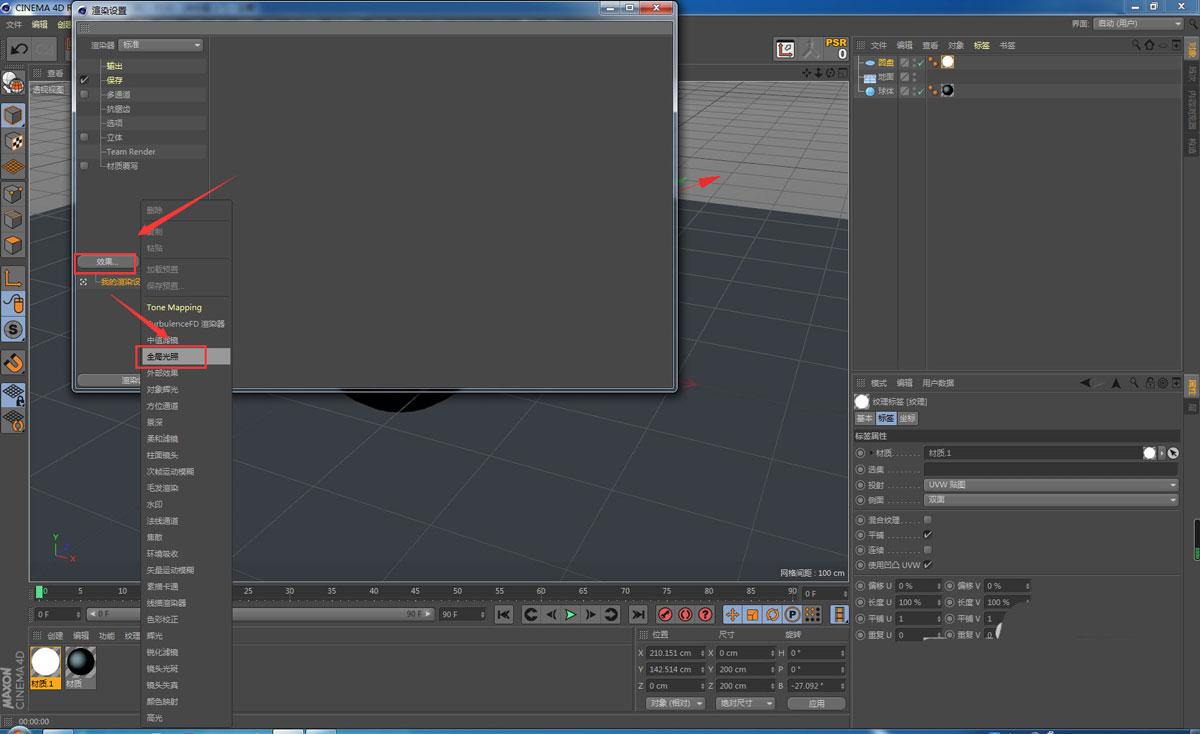Disable the 平铺 checkbox in the texture tag attributes
The height and width of the screenshot is (734, 1200).
[927, 535]
